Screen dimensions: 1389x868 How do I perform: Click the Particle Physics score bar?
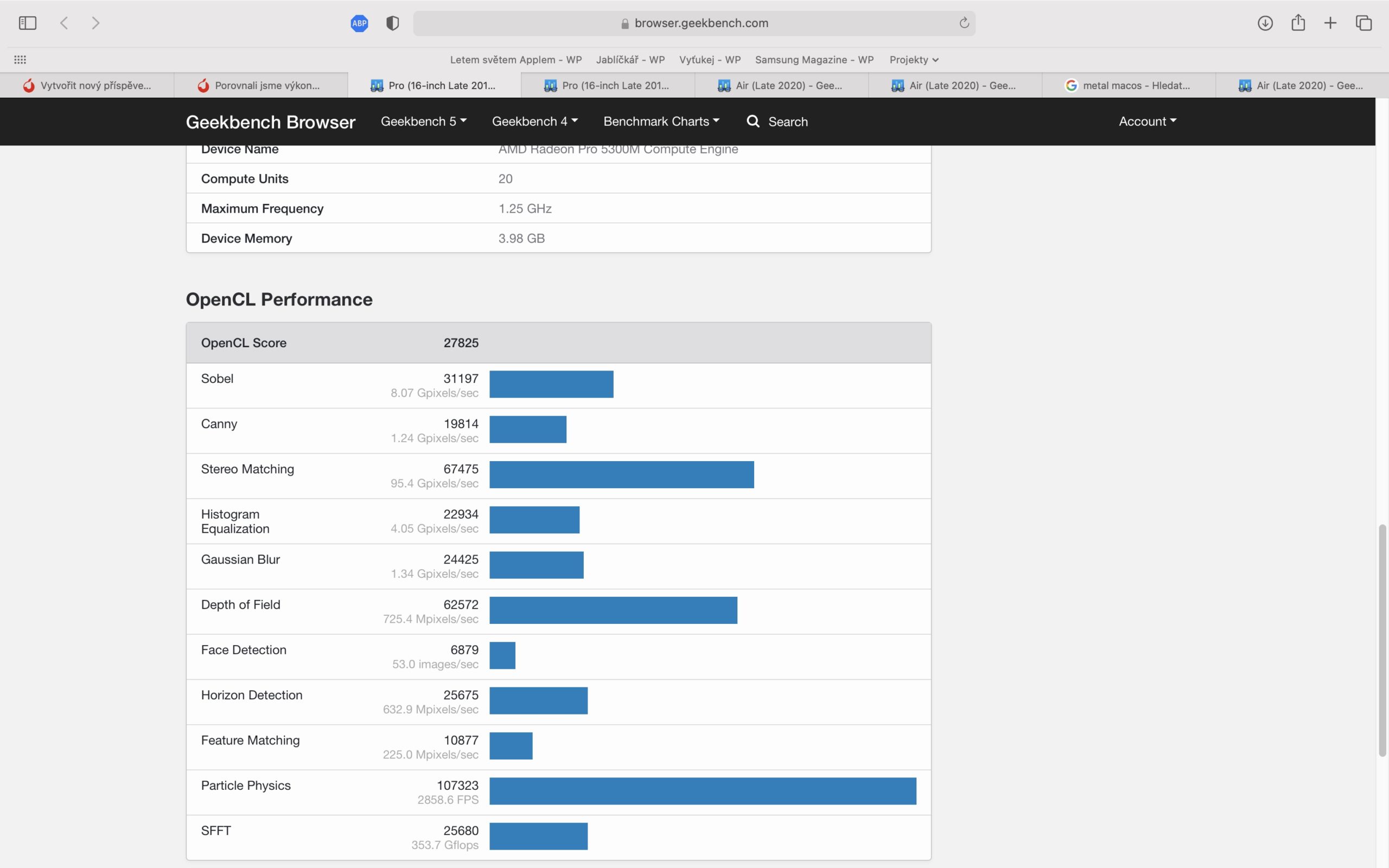pos(703,791)
